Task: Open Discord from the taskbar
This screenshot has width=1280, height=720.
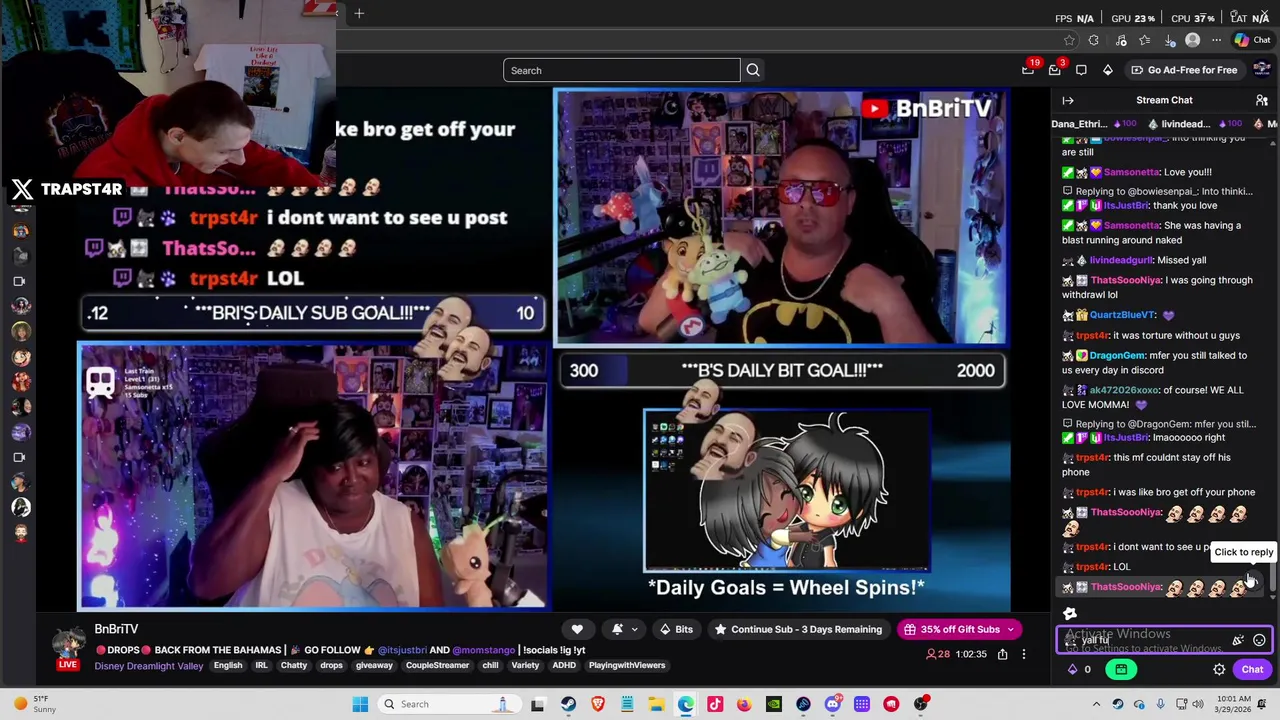Action: pyautogui.click(x=832, y=704)
